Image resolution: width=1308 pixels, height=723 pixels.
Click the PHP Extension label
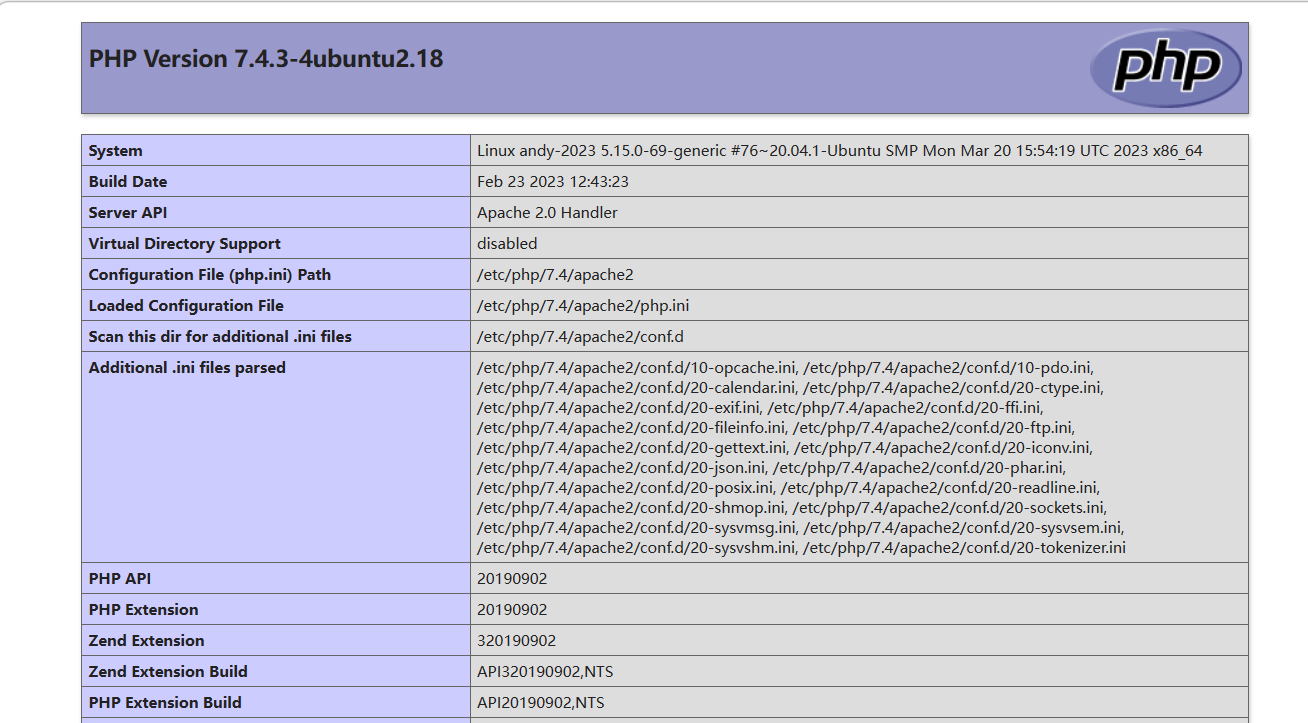[143, 610]
